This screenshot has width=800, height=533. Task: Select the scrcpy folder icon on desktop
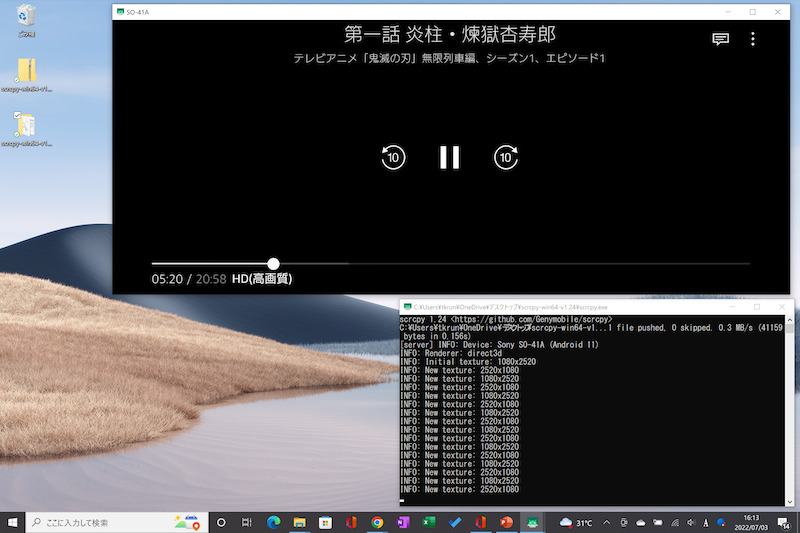(27, 126)
